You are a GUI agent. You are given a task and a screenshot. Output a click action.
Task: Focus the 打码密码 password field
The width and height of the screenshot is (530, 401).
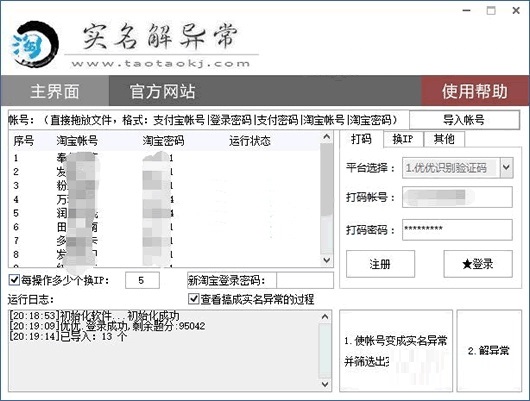(x=457, y=230)
